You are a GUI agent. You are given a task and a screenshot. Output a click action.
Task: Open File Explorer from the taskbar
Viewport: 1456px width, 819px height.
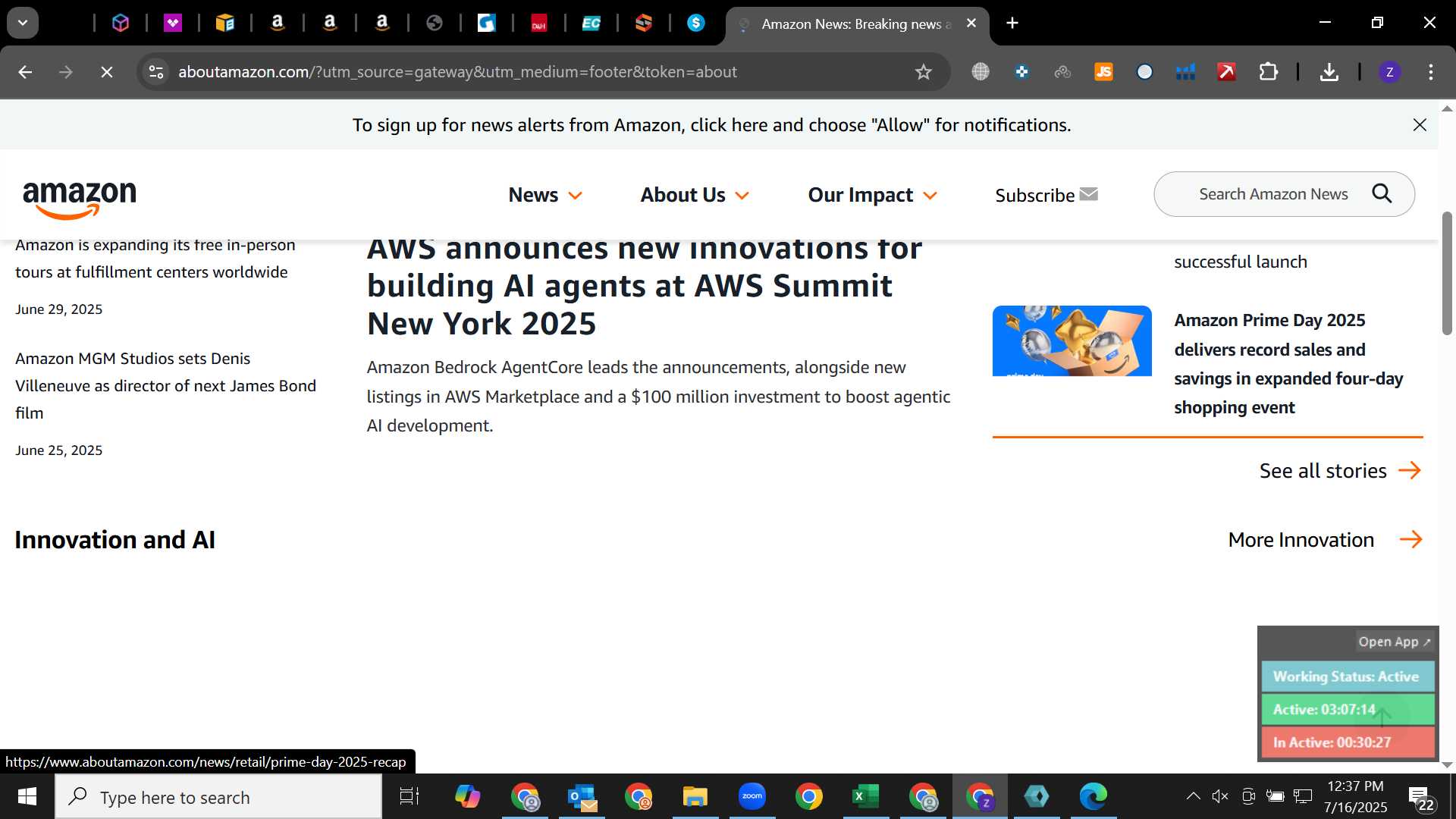695,797
